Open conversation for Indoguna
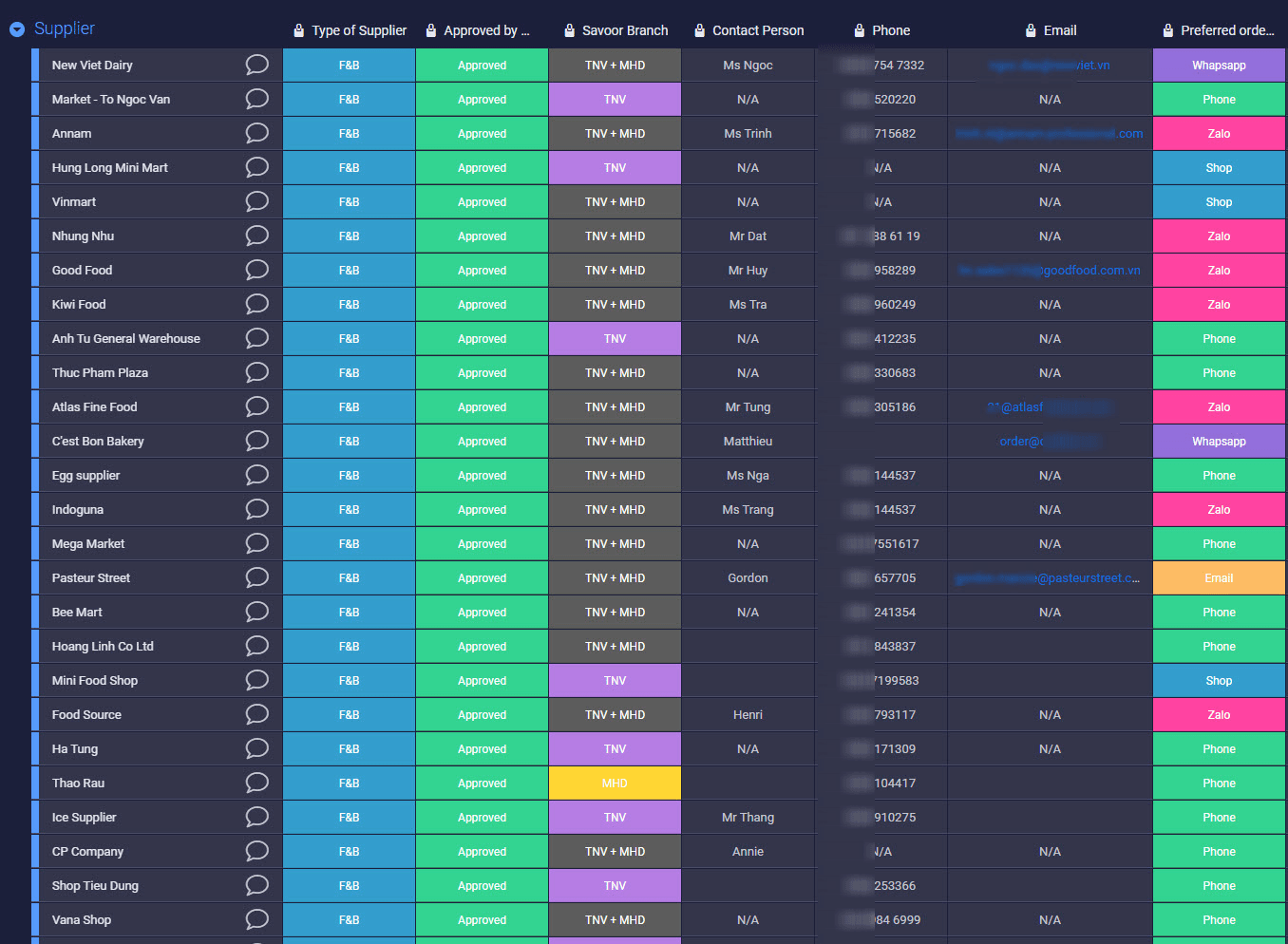The width and height of the screenshot is (1288, 944). (257, 509)
